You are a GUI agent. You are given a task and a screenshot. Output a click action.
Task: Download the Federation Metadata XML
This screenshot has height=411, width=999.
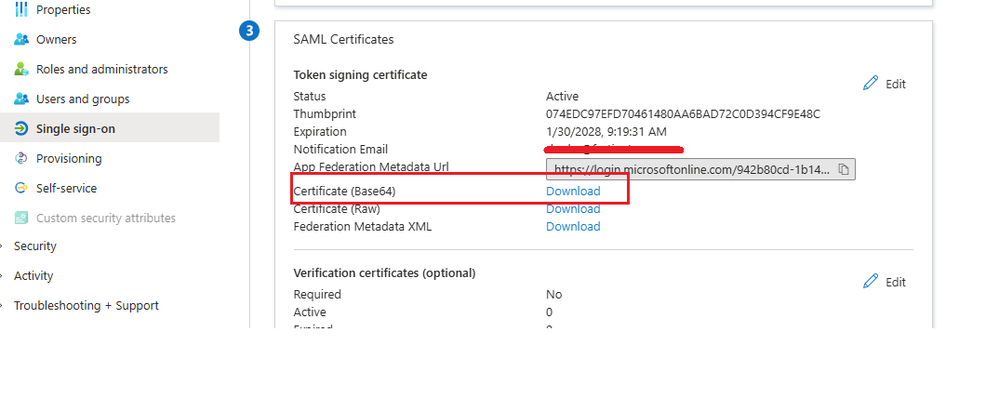coord(573,227)
